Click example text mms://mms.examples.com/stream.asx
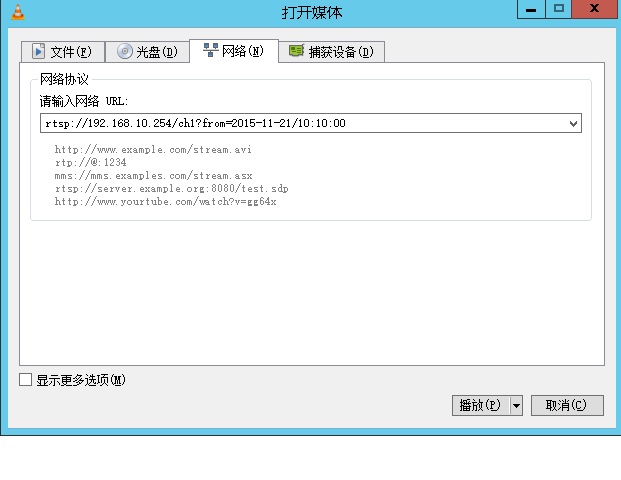 [x=153, y=175]
